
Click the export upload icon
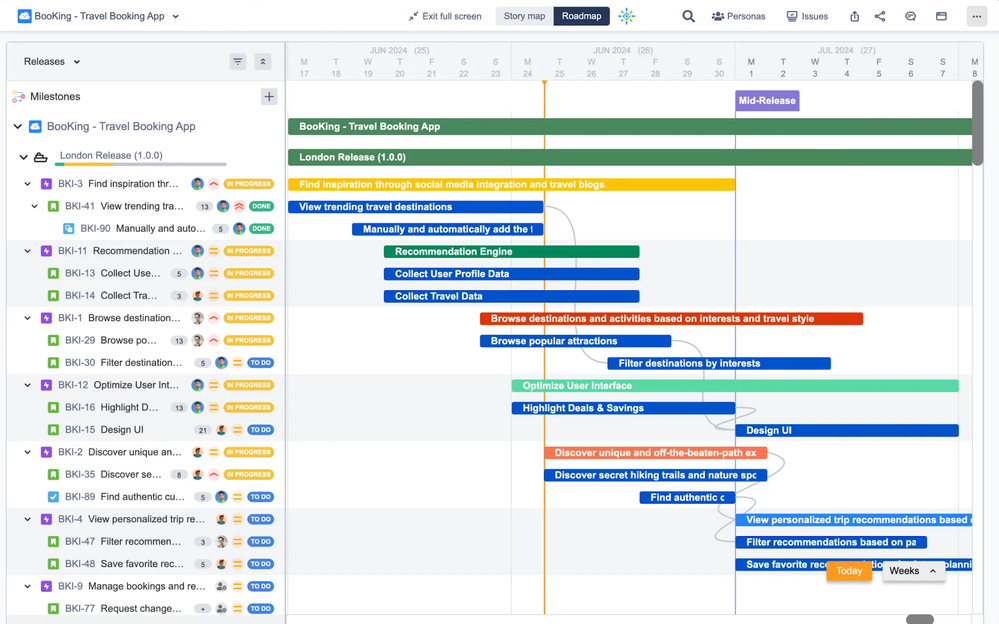pyautogui.click(x=854, y=16)
